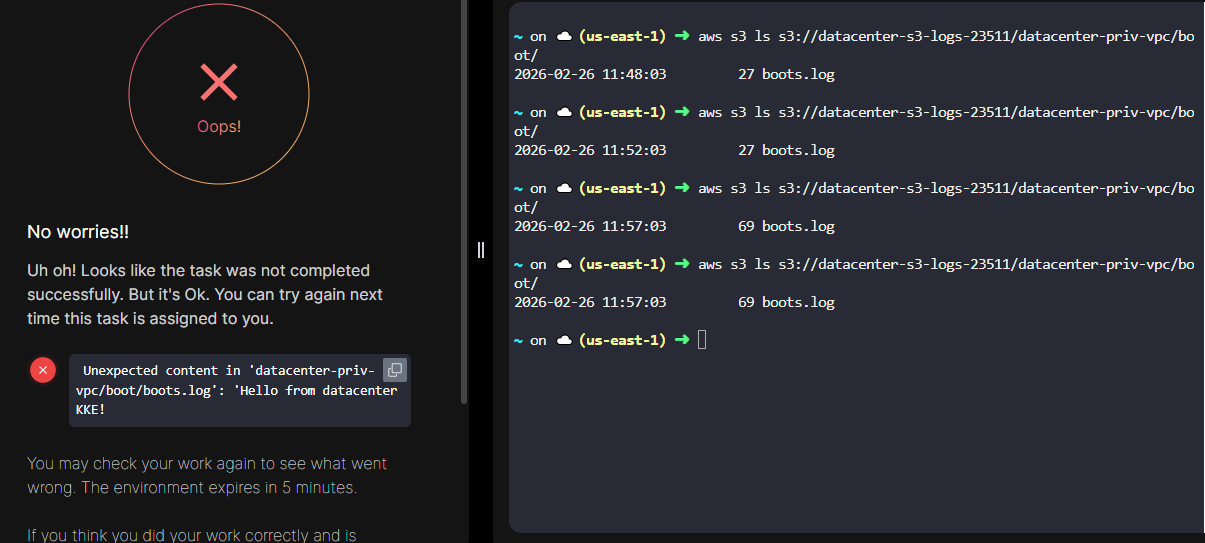Screen dimensions: 1205x543
Task: Click the 'No worries!!' heading
Action: (x=78, y=232)
